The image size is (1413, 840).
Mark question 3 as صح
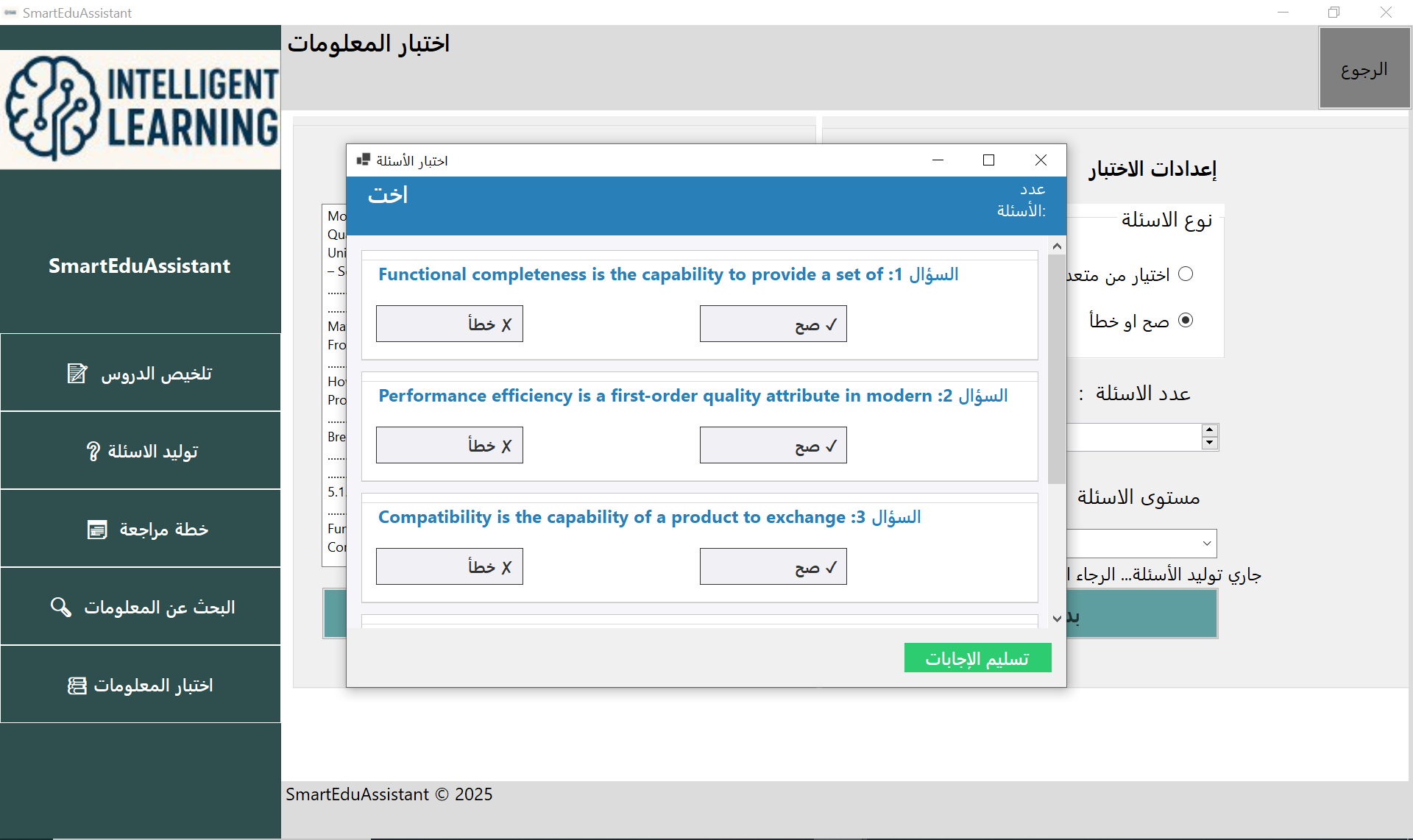point(773,566)
